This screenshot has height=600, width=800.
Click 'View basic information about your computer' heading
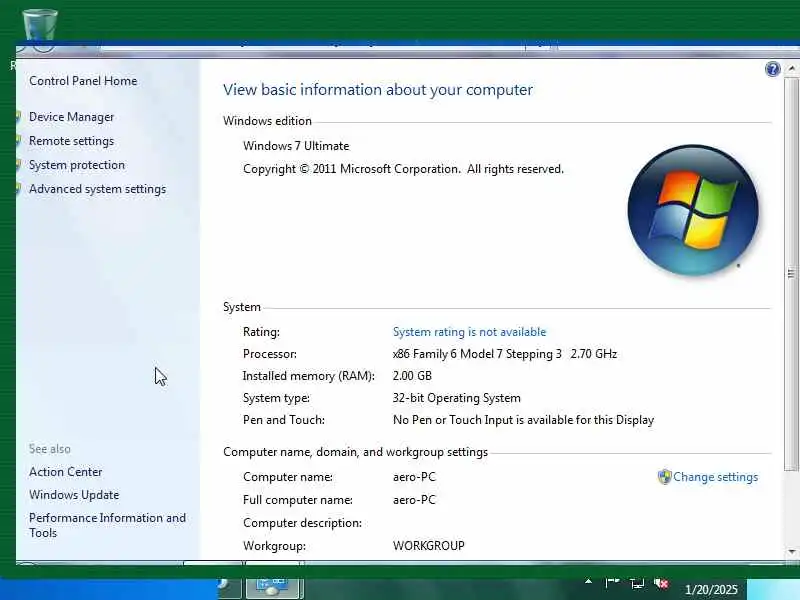click(x=378, y=90)
